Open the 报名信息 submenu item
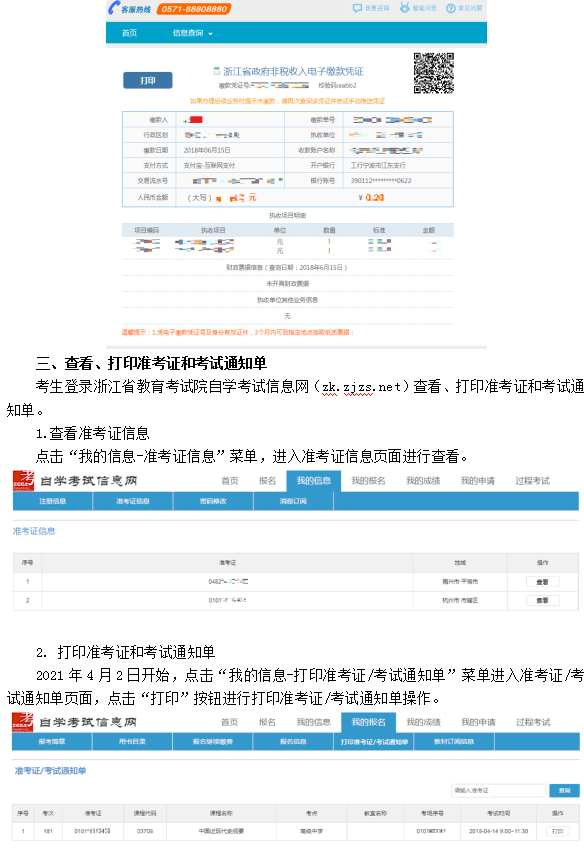Viewport: 584px width, 855px height. click(293, 742)
